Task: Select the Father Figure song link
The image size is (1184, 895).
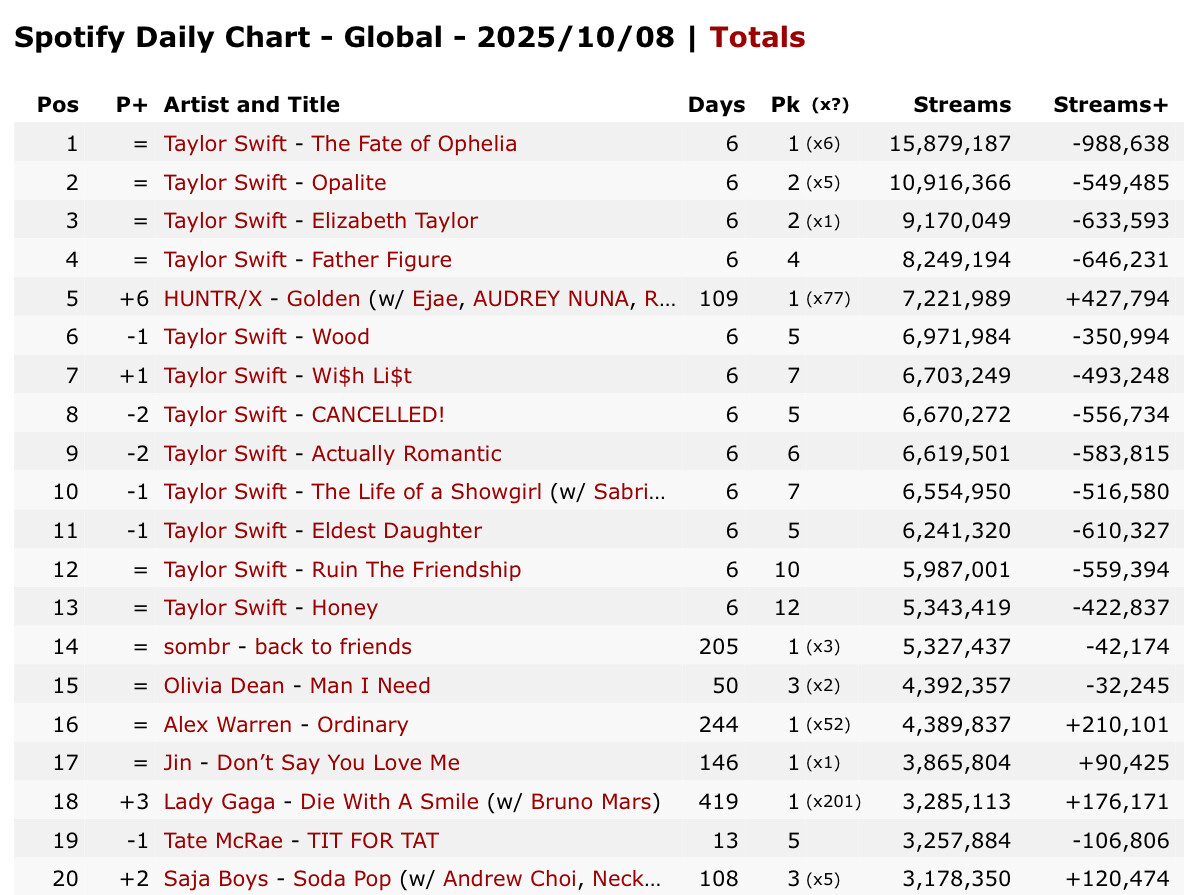Action: 382,260
